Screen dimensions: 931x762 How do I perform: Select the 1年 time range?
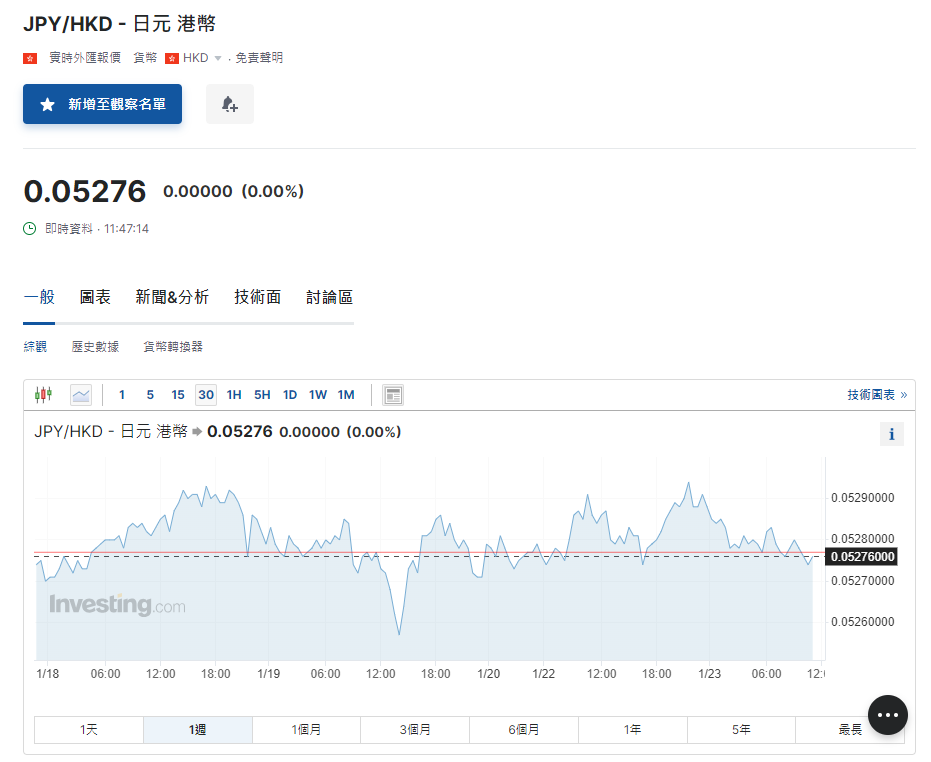(x=632, y=730)
